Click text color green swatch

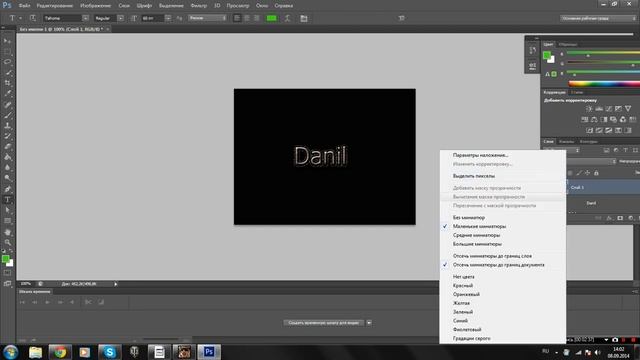[271, 18]
